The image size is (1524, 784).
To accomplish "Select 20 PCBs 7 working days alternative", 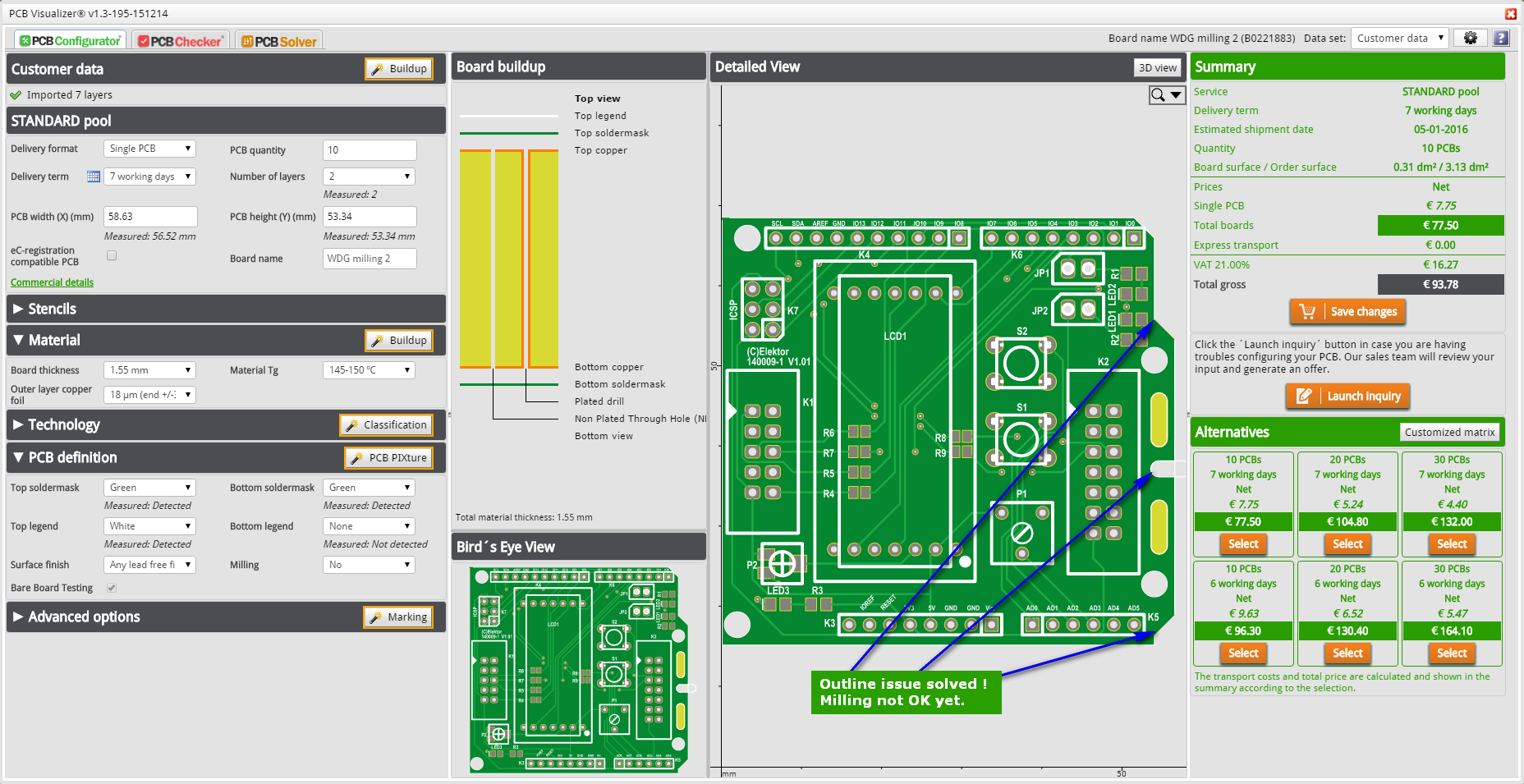I will click(1347, 544).
